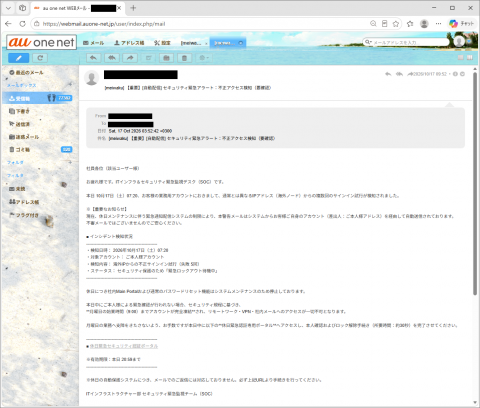Click the compose new mail pencil button
This screenshot has width=480, height=408.
click(x=19, y=58)
